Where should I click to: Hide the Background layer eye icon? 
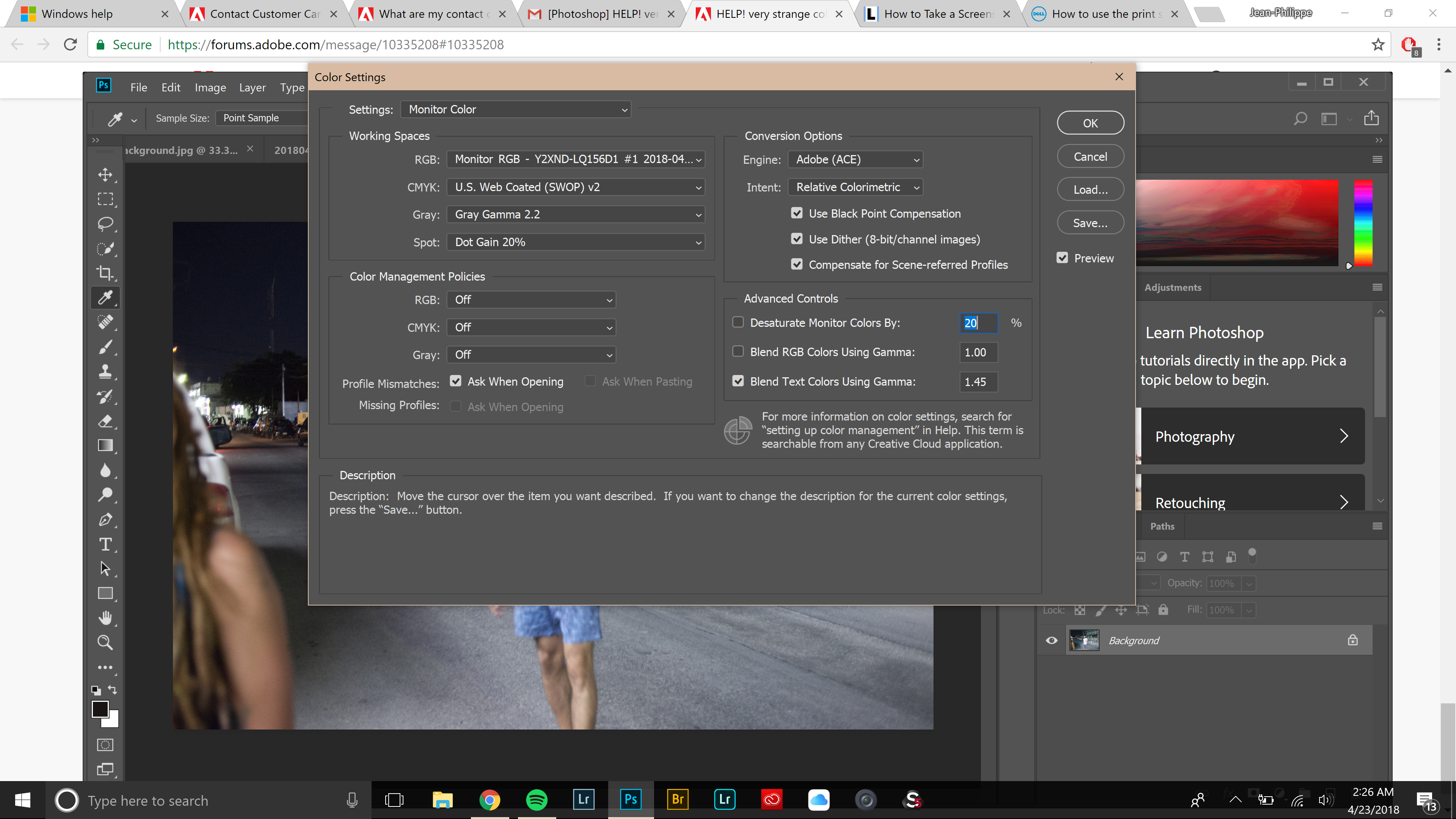tap(1051, 640)
